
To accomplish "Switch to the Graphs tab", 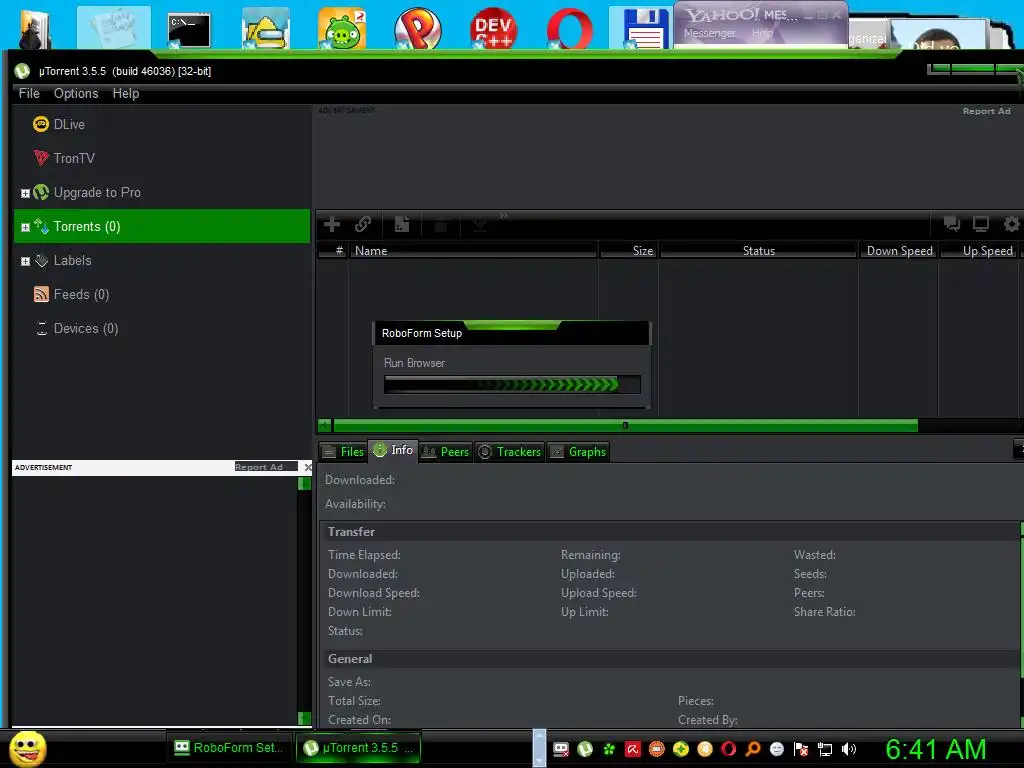I will pos(578,451).
